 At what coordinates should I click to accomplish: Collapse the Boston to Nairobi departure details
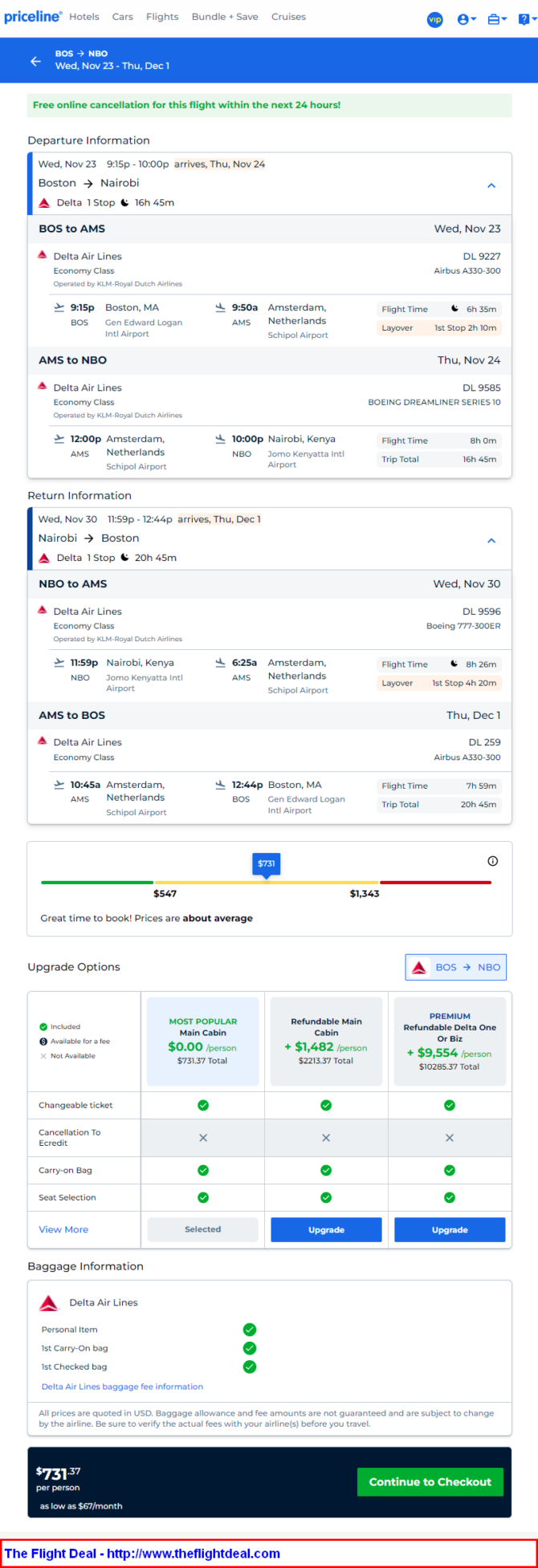tap(491, 185)
